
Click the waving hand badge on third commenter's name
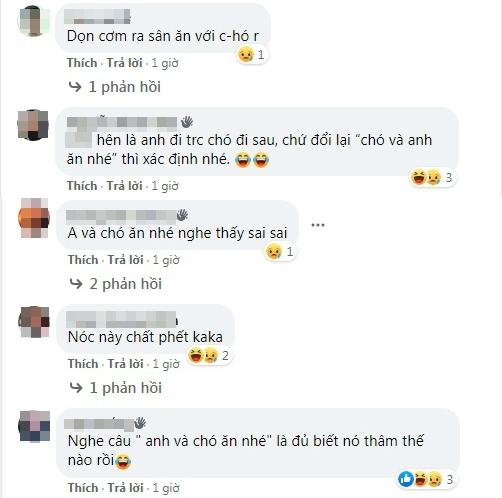click(182, 215)
